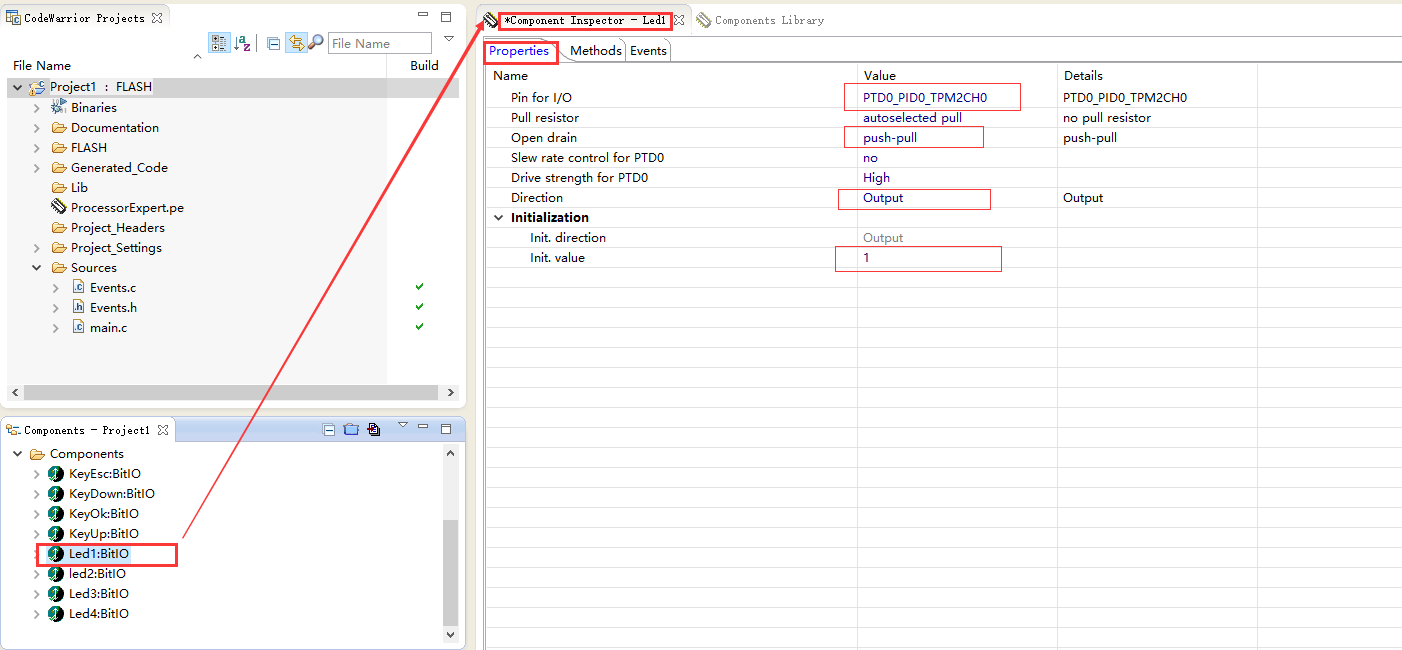Click the Details column header in inspector
The width and height of the screenshot is (1402, 650).
click(1083, 75)
